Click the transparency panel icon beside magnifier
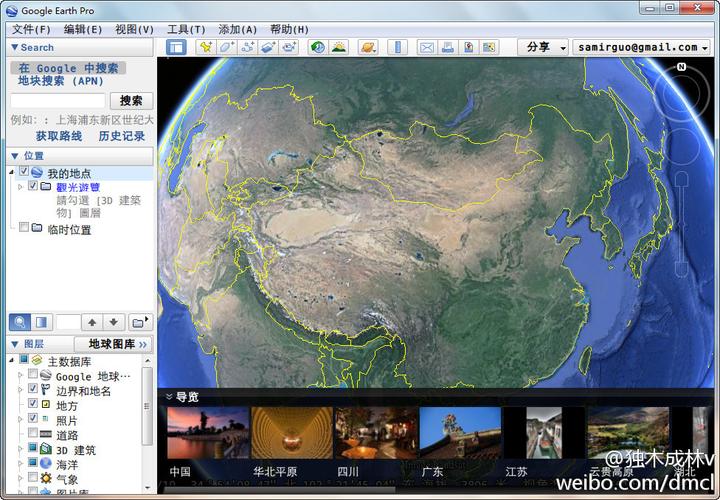The width and height of the screenshot is (720, 500). tap(42, 322)
